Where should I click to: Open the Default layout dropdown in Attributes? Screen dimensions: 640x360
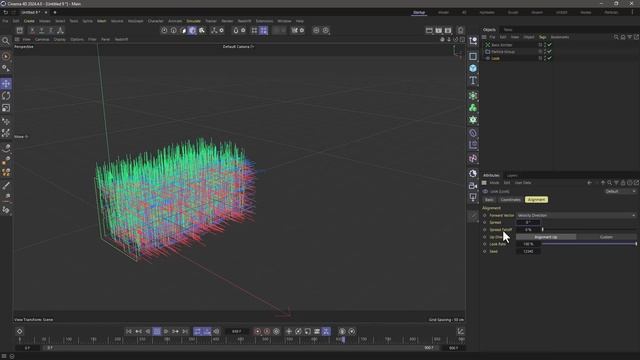tap(620, 191)
